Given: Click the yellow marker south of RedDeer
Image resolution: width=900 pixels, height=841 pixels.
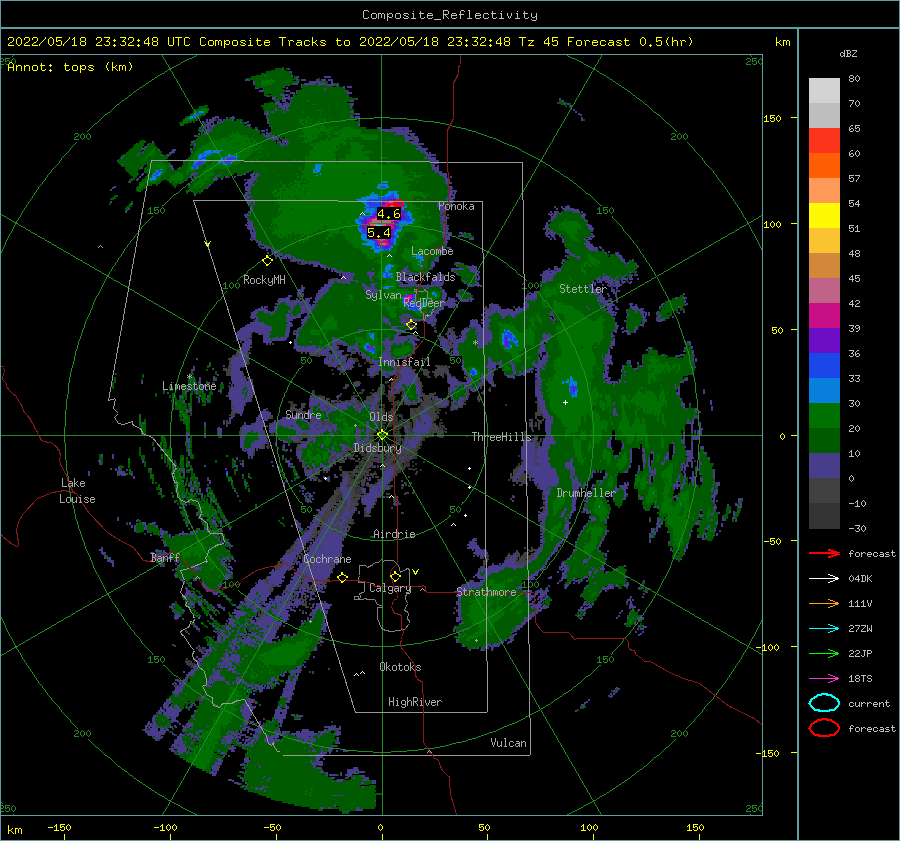Looking at the screenshot, I should (x=411, y=325).
